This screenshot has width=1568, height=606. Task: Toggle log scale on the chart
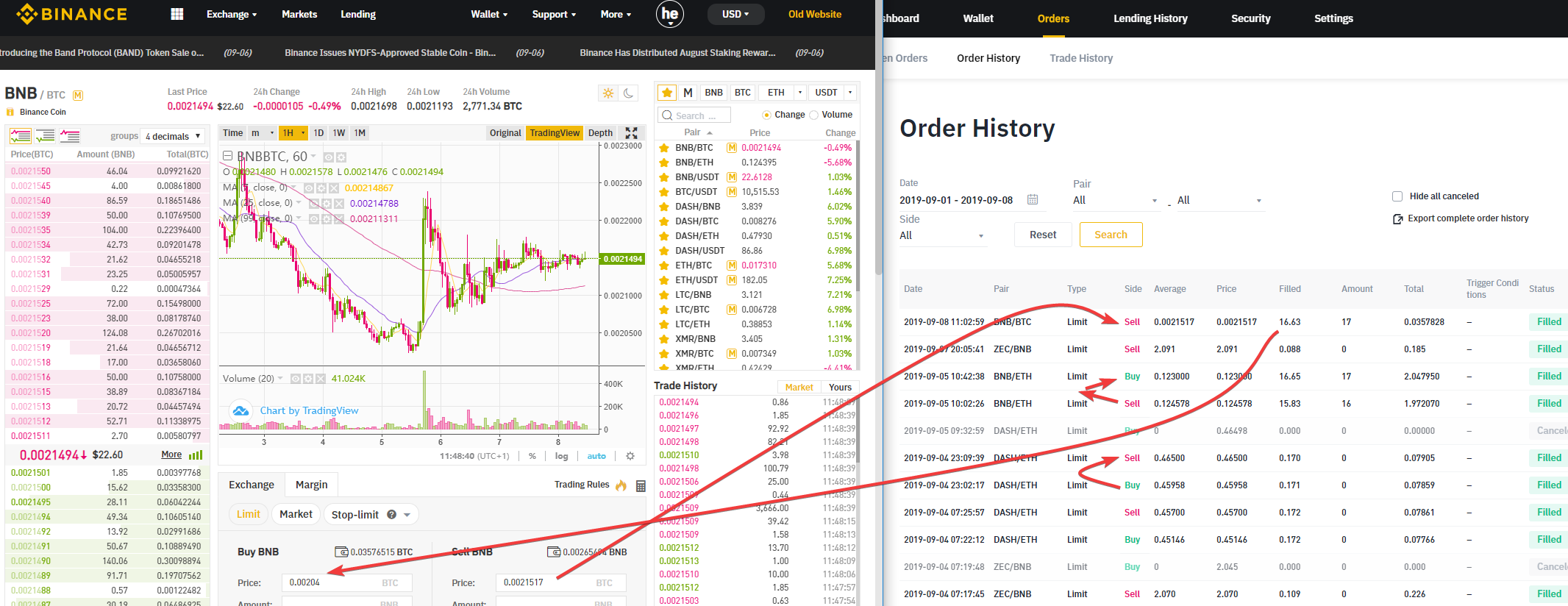pos(561,456)
